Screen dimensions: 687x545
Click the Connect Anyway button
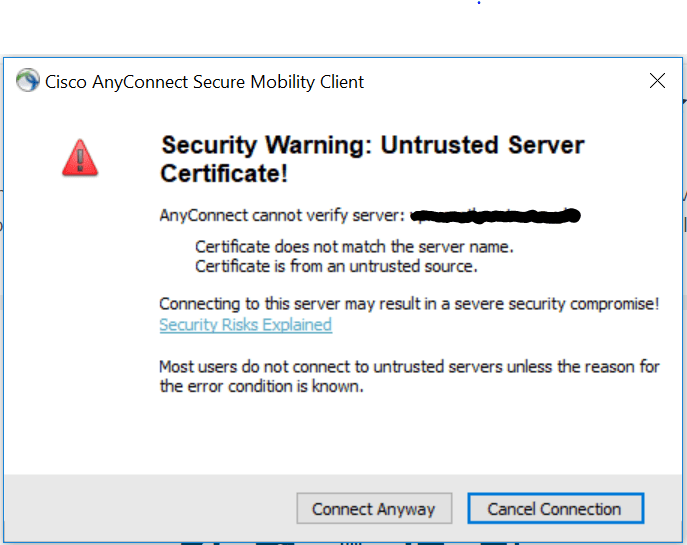click(374, 508)
